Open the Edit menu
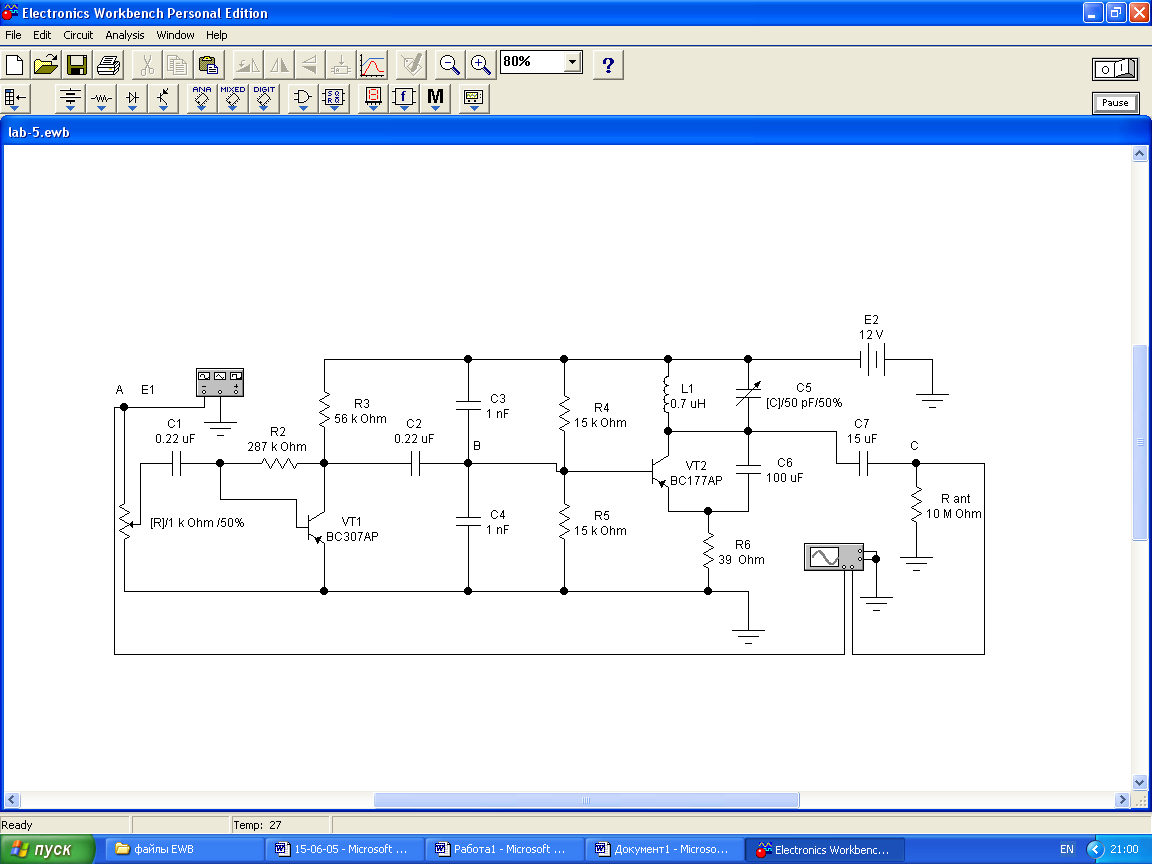The image size is (1152, 864). 42,35
